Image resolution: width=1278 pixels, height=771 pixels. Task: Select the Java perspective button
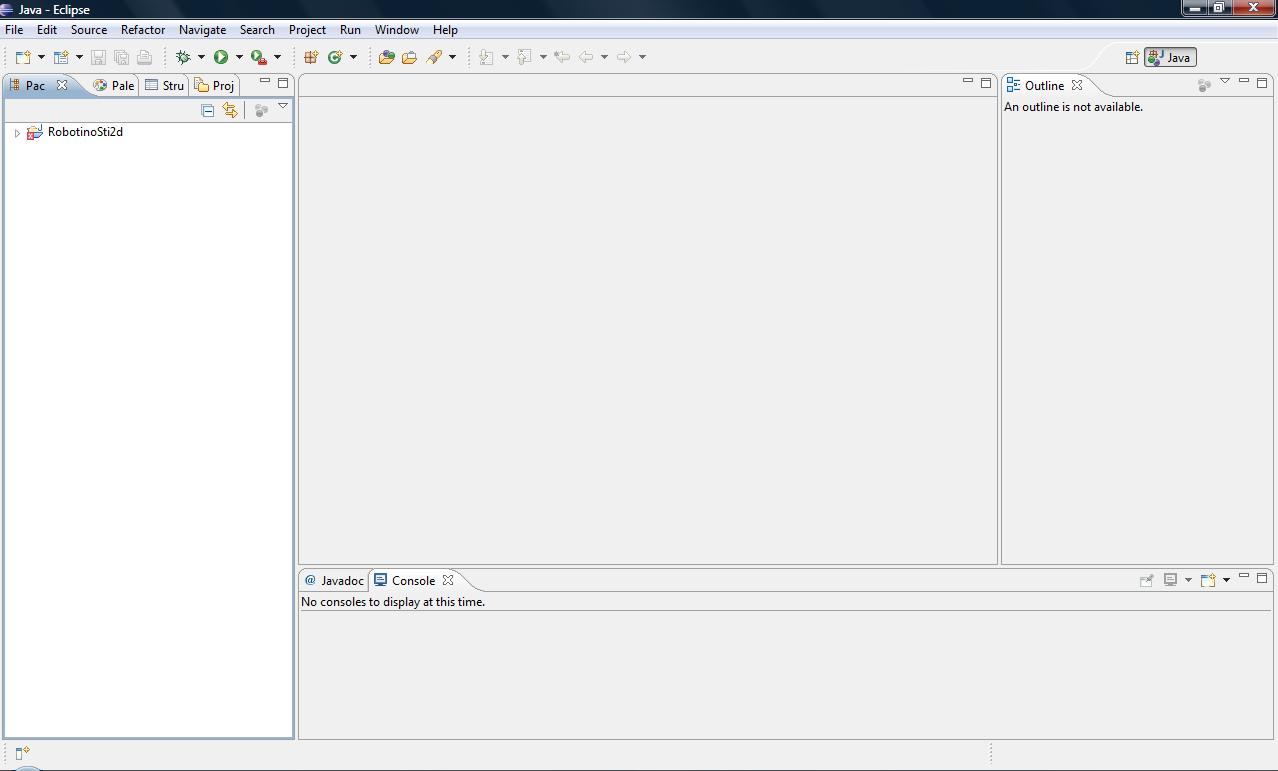[1170, 58]
